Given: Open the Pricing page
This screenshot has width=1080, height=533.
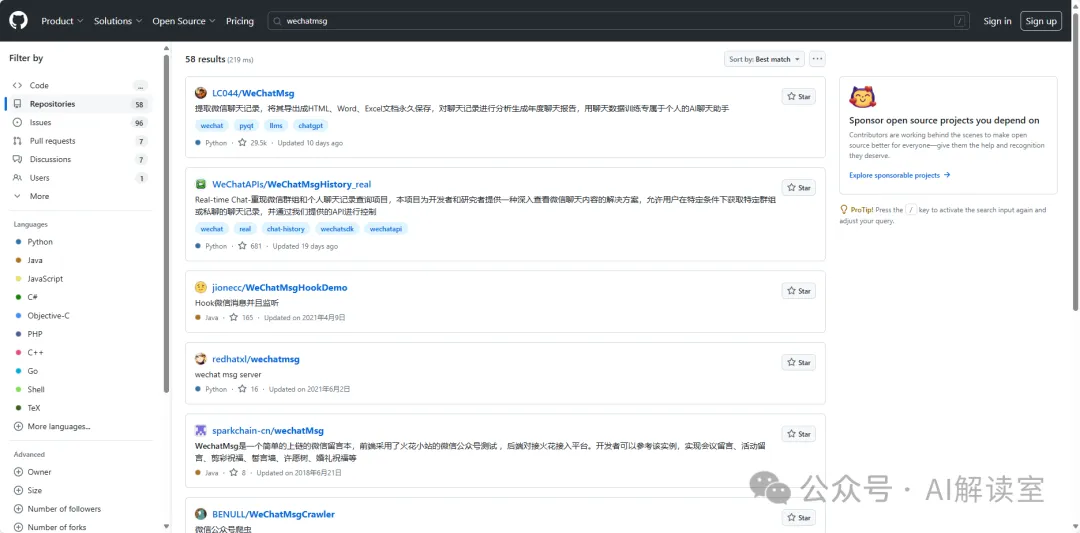Looking at the screenshot, I should click(x=240, y=21).
